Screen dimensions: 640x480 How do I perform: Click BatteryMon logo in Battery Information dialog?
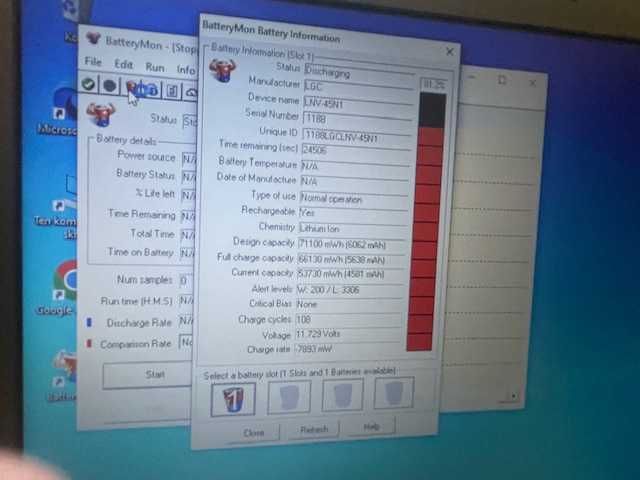(x=222, y=70)
